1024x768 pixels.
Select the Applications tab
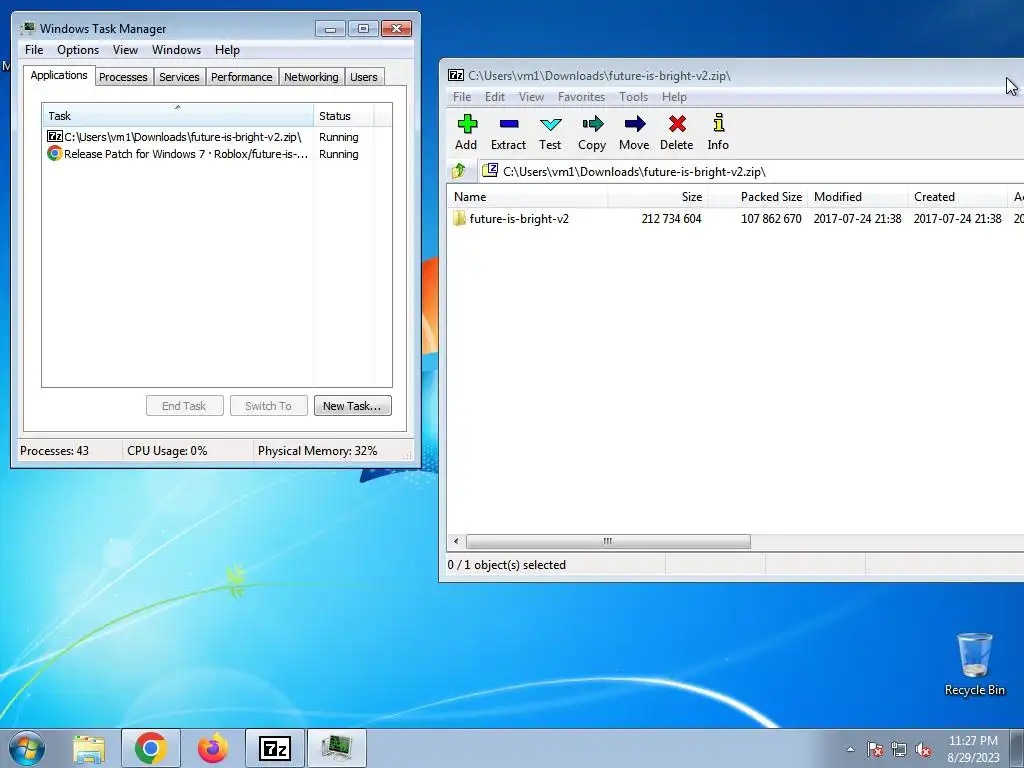59,75
